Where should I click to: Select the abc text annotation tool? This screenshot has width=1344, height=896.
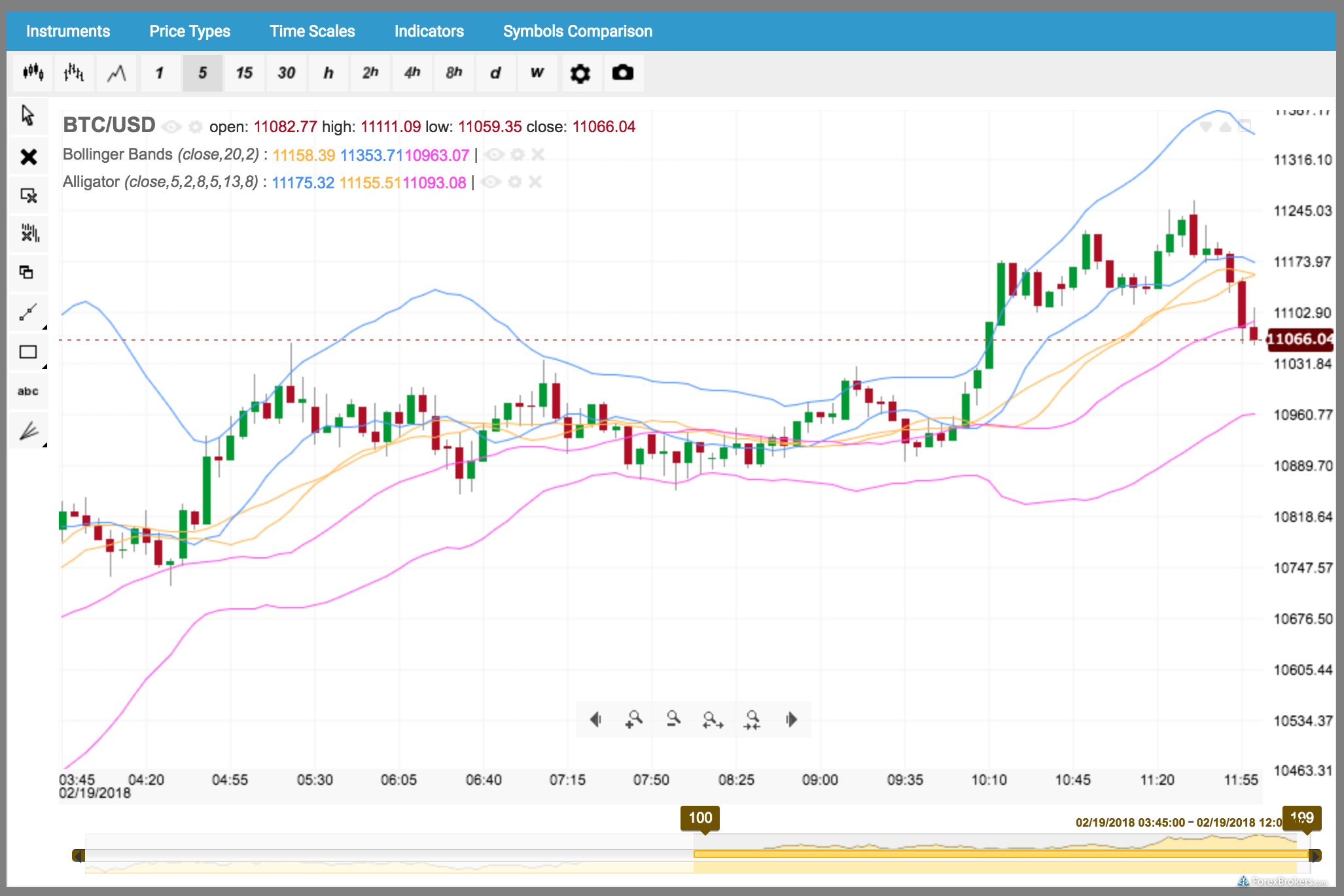[28, 391]
